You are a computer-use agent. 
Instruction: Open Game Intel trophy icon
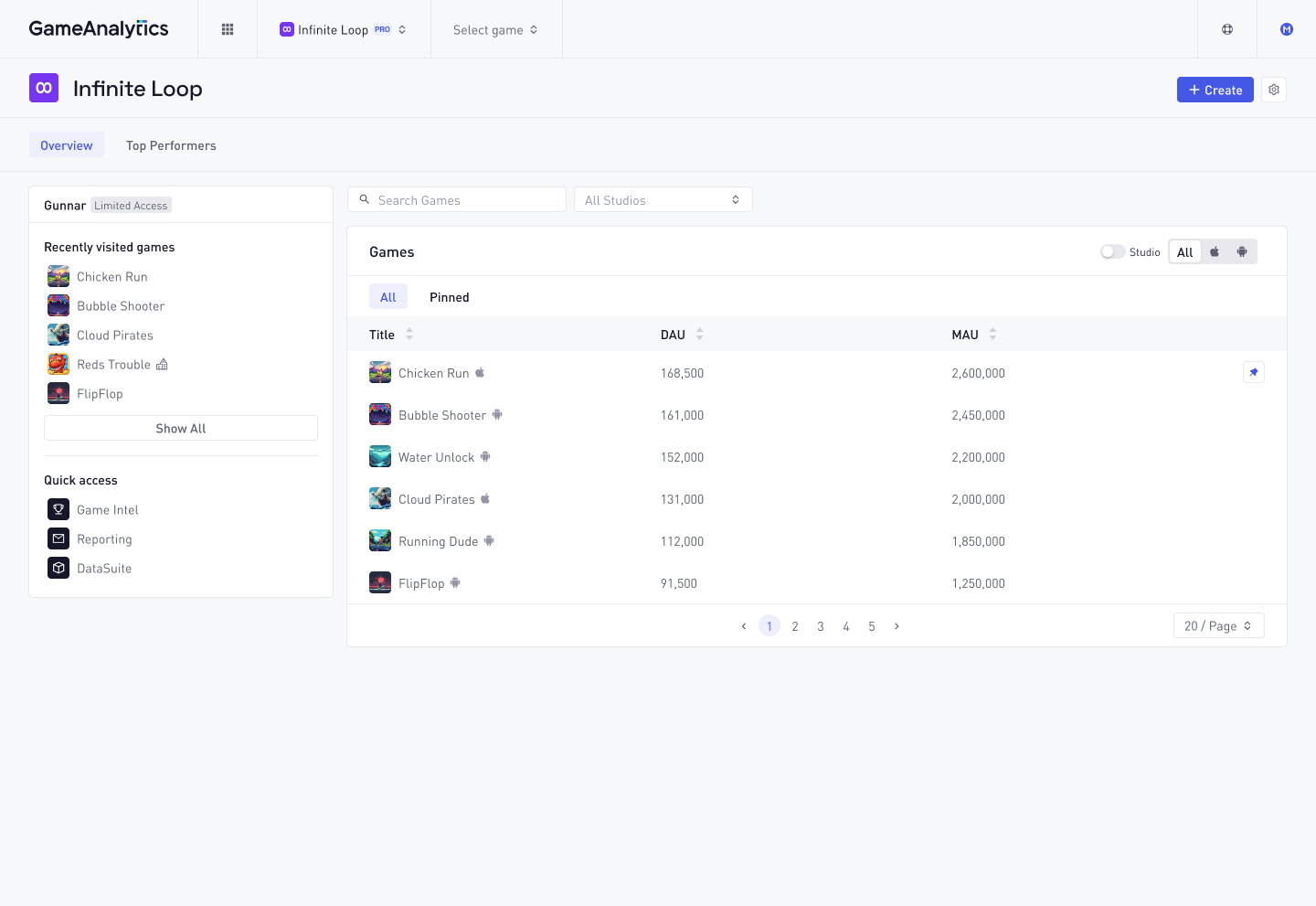(x=58, y=509)
